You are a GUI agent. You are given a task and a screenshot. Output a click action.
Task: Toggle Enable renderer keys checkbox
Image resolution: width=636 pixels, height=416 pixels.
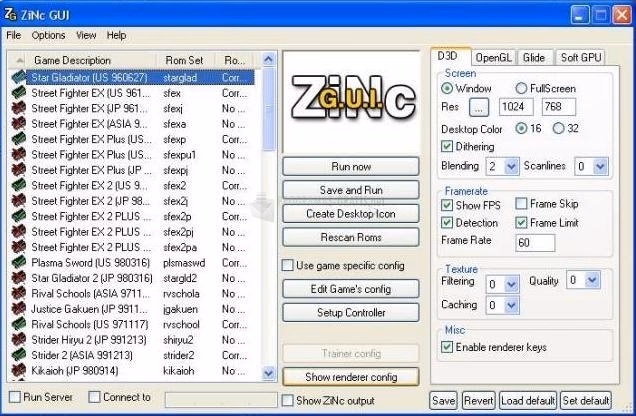(x=447, y=347)
